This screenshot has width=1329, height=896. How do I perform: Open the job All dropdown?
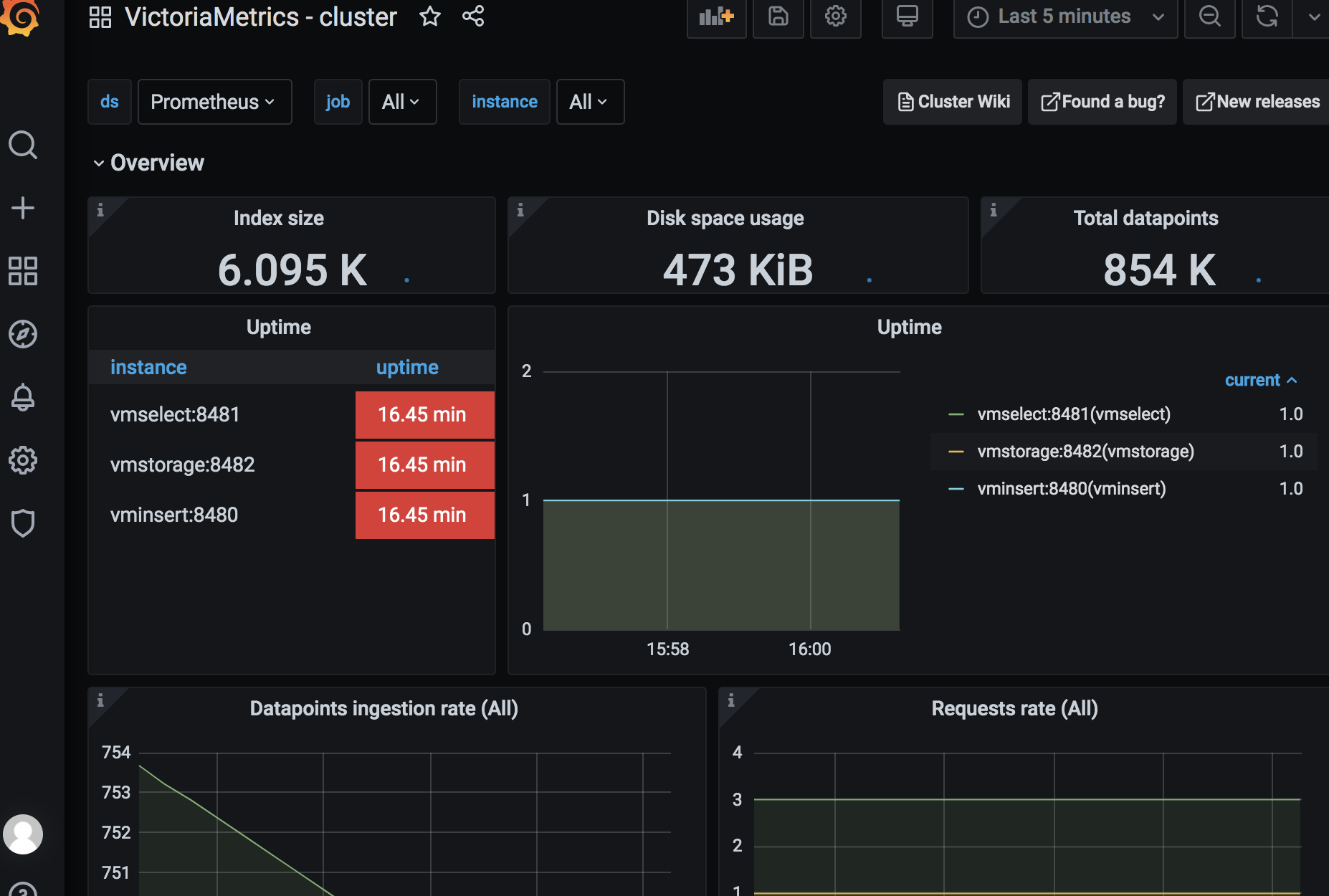pos(402,102)
